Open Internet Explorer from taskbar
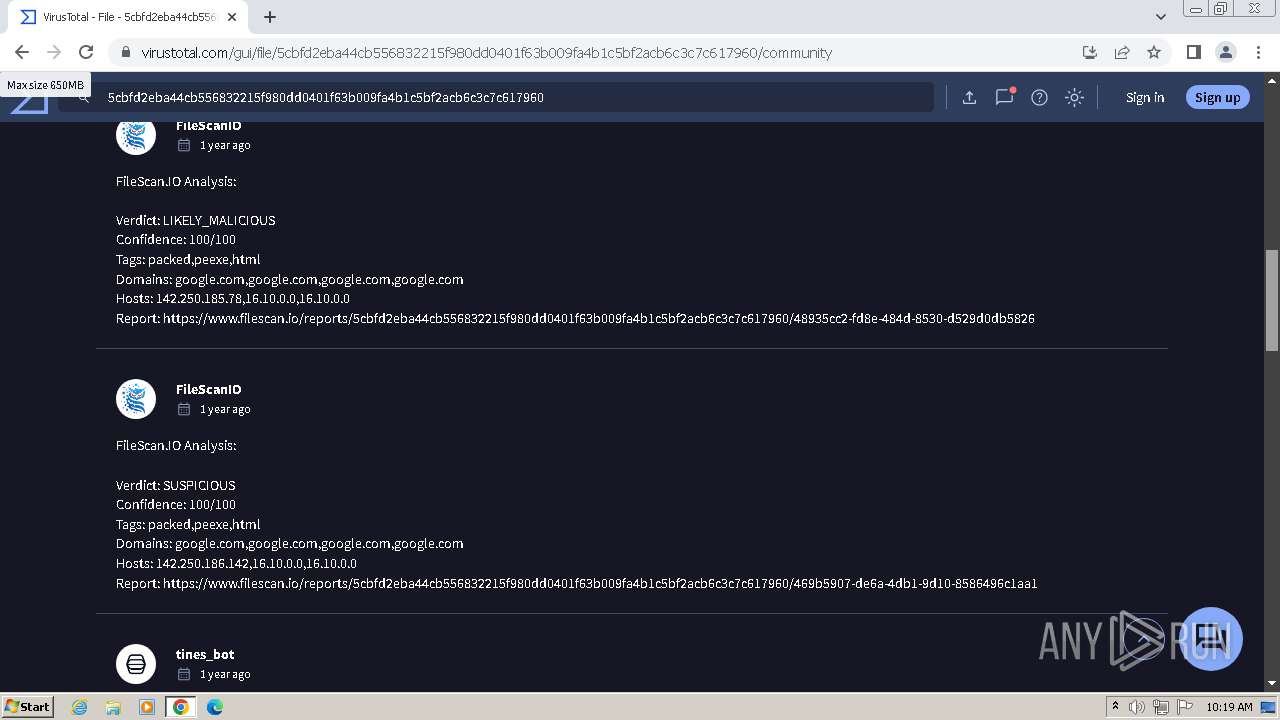1280x720 pixels. (80, 707)
